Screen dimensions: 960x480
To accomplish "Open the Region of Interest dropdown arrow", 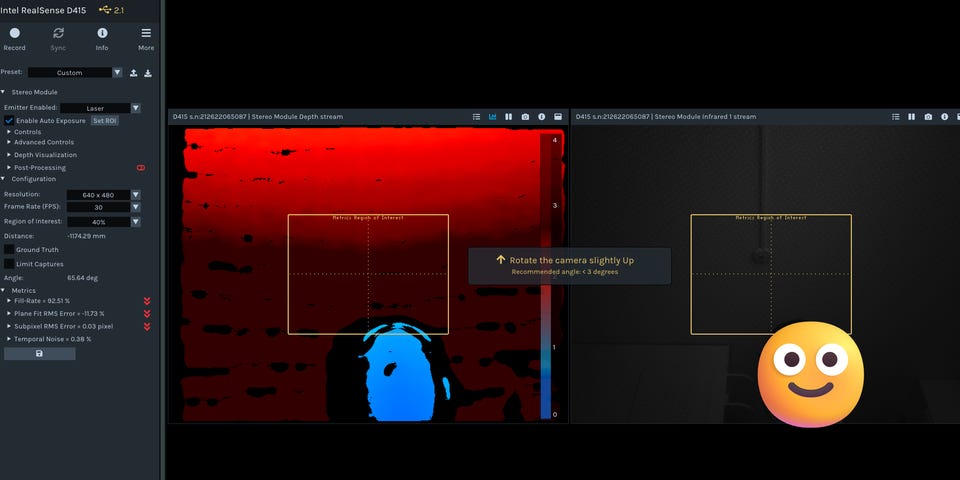I will point(136,222).
